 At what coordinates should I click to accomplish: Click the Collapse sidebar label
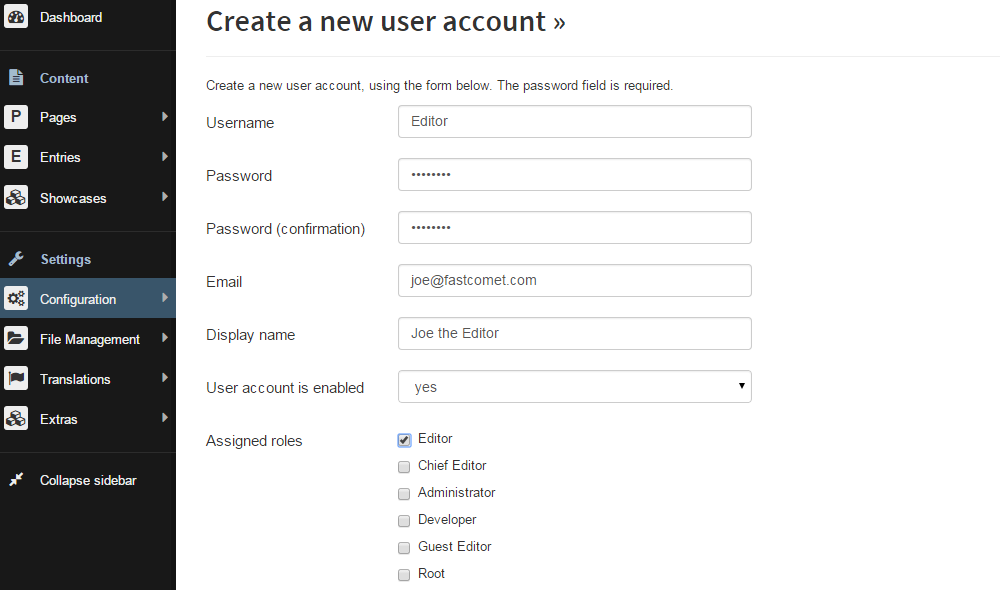pos(88,480)
